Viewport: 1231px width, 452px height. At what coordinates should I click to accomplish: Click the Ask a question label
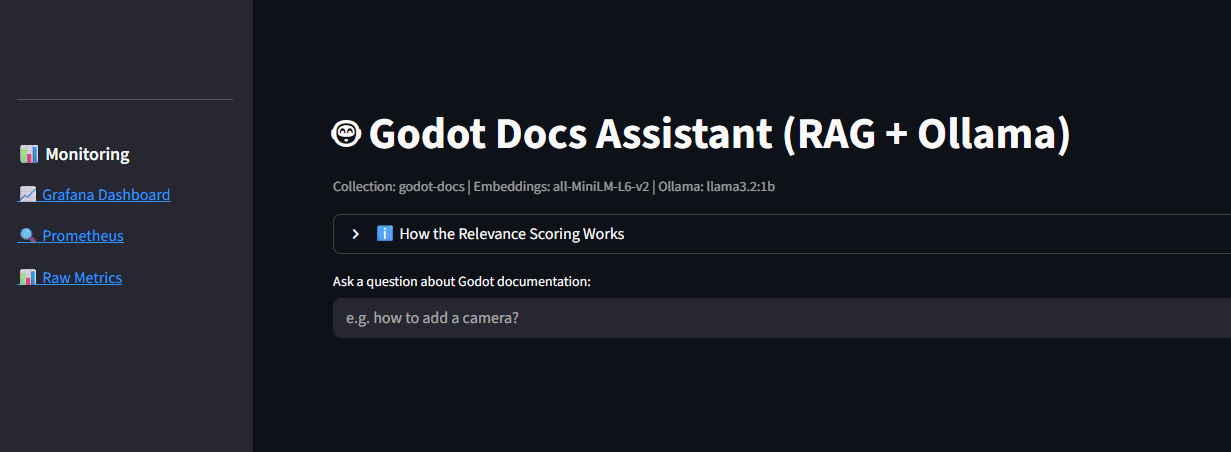pos(462,282)
